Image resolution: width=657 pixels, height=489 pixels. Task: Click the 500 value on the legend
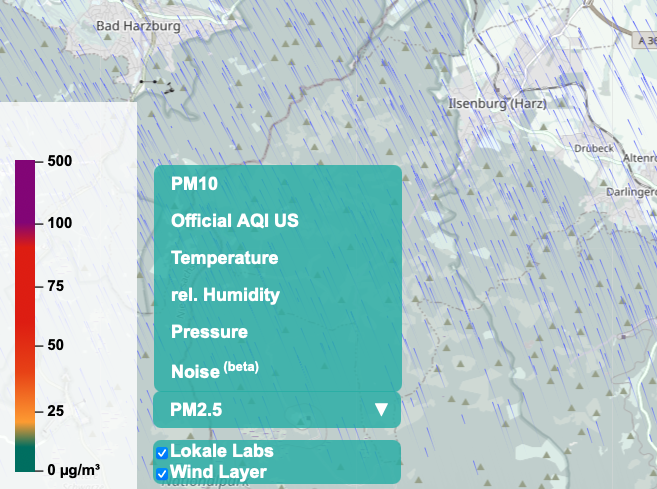click(x=62, y=161)
